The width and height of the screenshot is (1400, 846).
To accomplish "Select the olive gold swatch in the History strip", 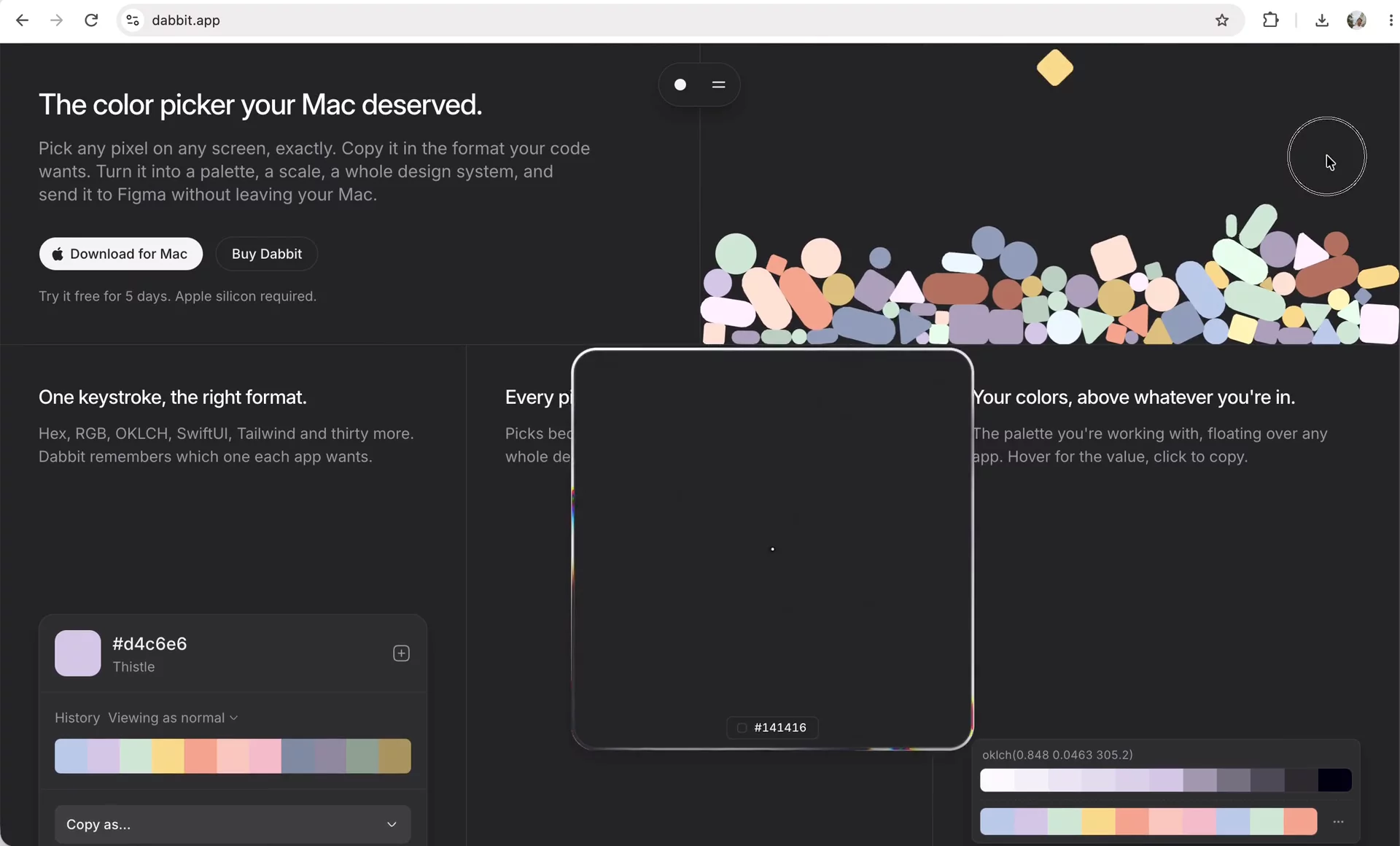I will click(394, 756).
